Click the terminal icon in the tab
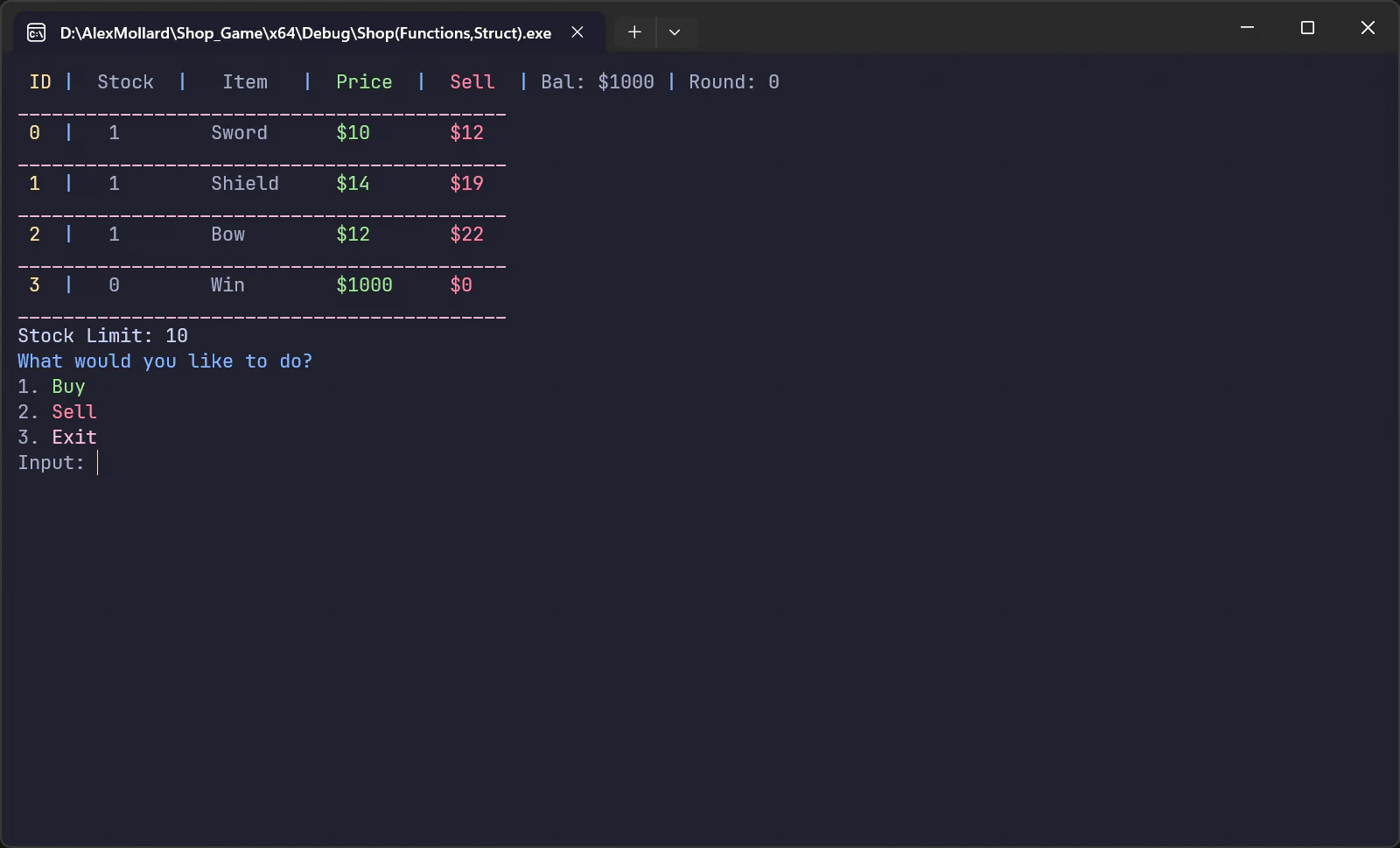 (36, 33)
